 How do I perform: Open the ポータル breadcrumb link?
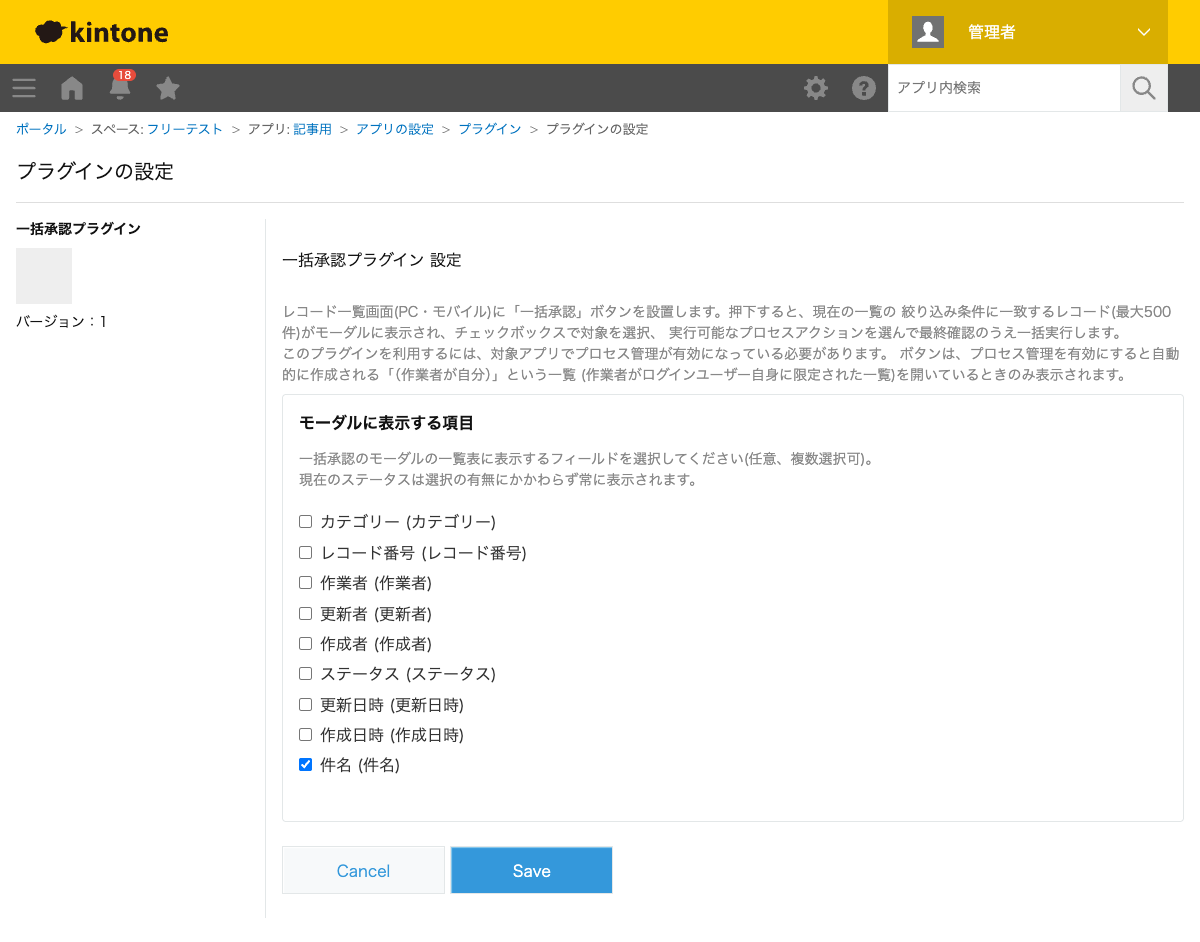pyautogui.click(x=41, y=129)
